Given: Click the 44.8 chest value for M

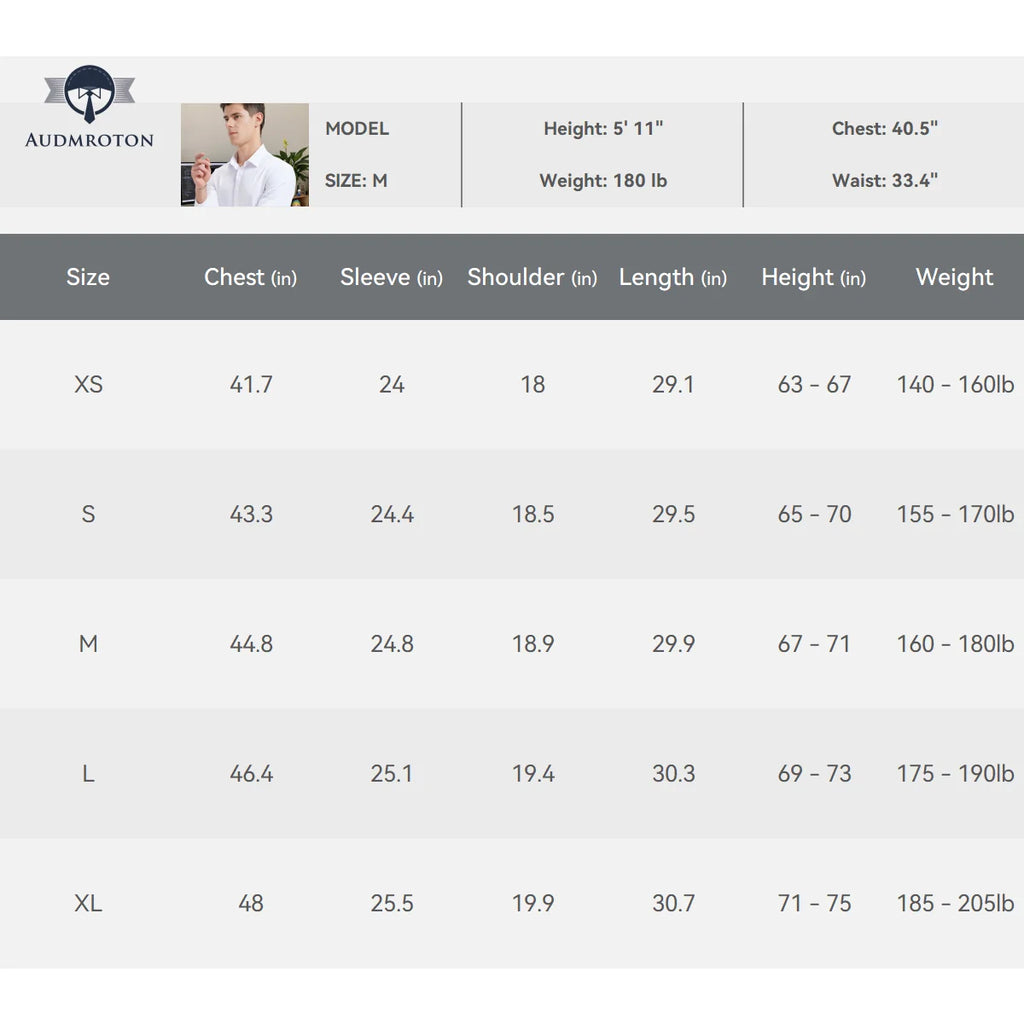Looking at the screenshot, I should (251, 644).
